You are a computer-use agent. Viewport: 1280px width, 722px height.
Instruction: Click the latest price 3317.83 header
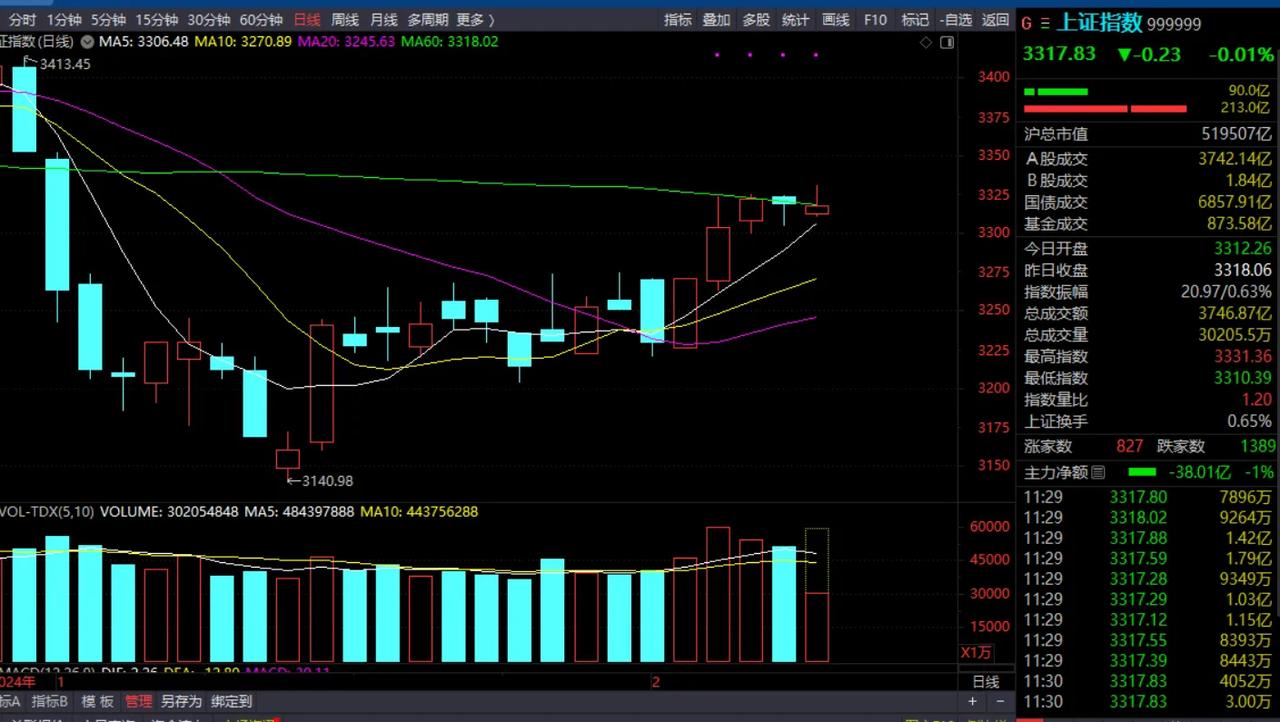[x=1059, y=54]
